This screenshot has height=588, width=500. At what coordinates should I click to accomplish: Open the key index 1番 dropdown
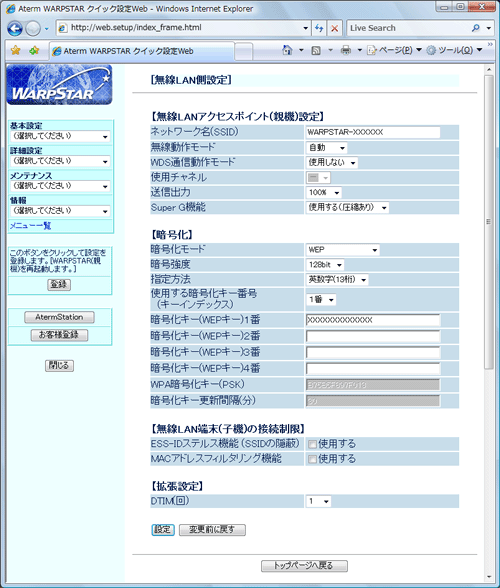321,300
